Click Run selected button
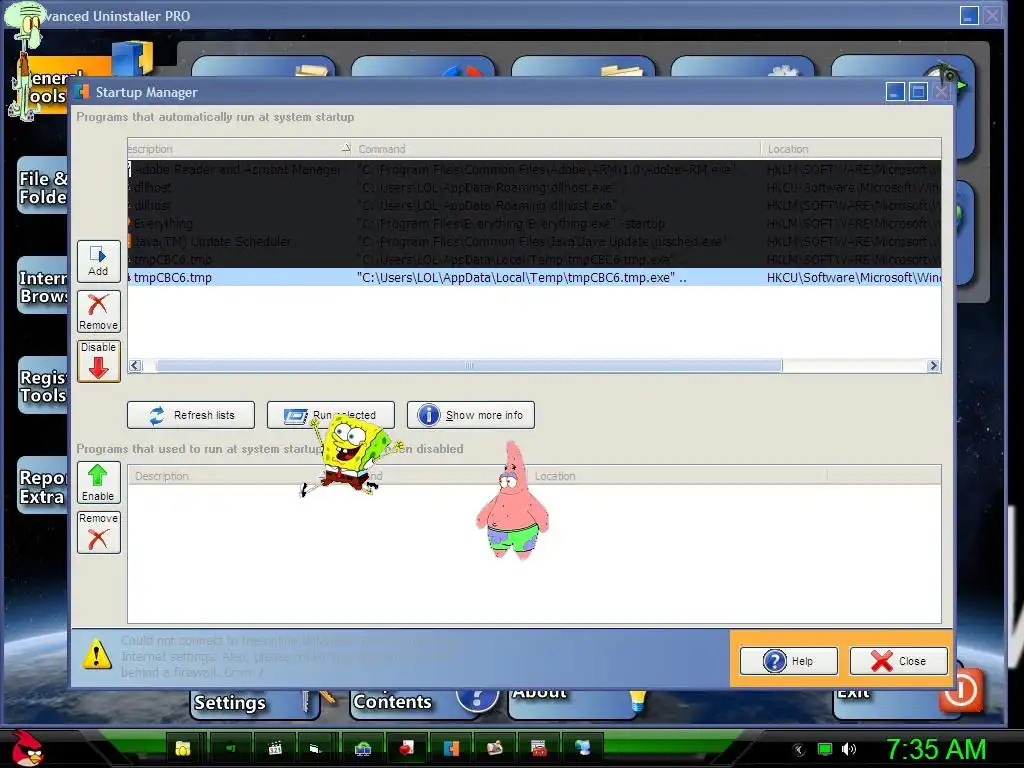1024x768 pixels. coord(330,415)
